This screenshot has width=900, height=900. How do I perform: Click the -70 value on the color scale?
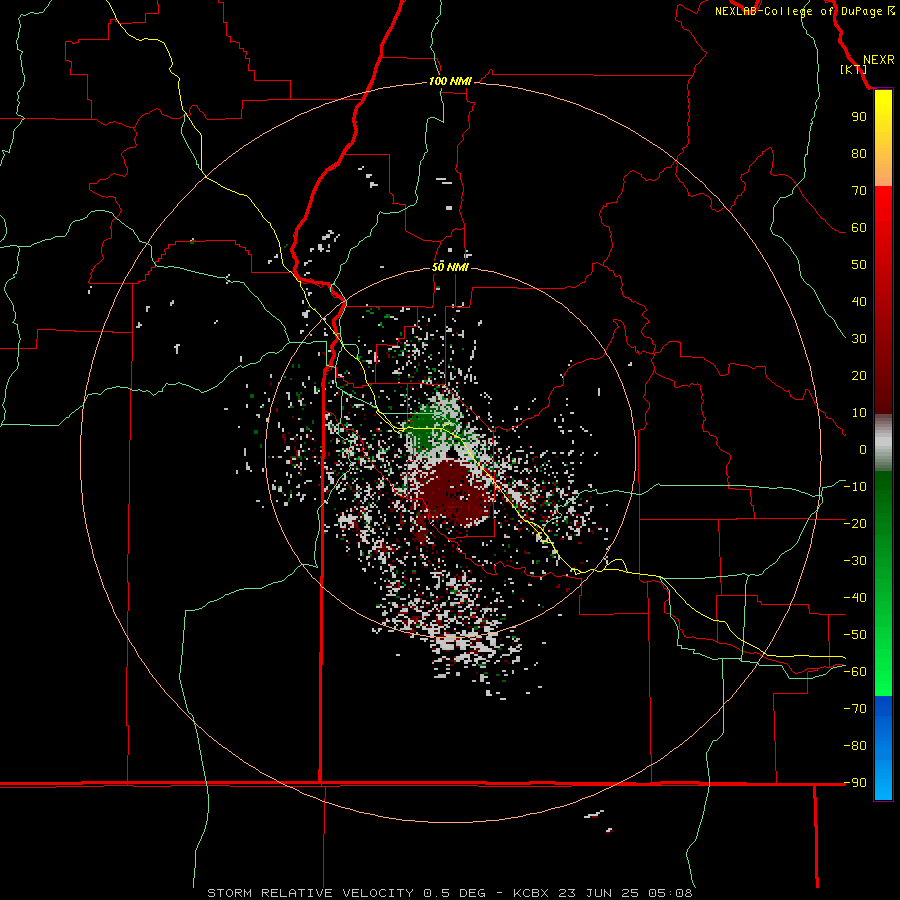tap(855, 709)
